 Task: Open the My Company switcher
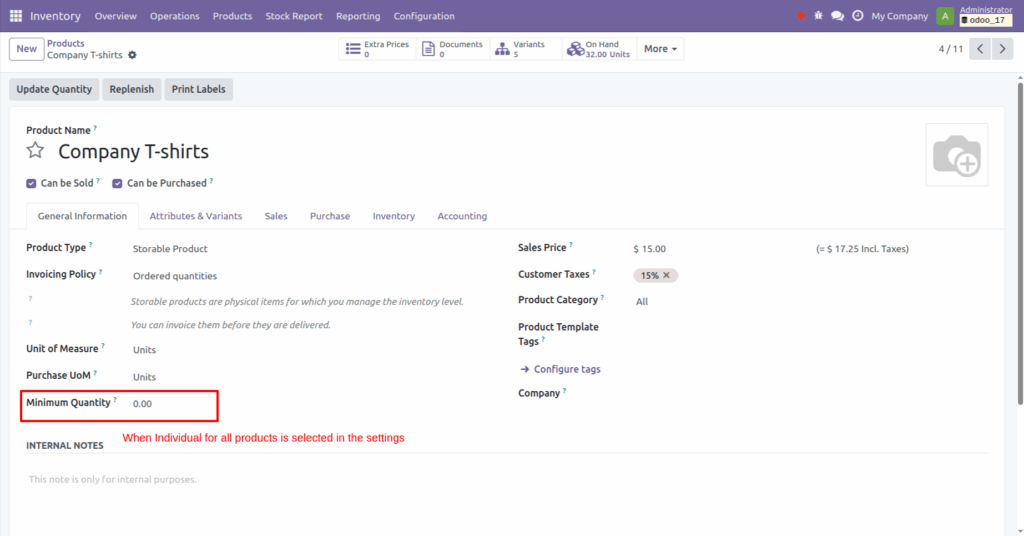899,16
